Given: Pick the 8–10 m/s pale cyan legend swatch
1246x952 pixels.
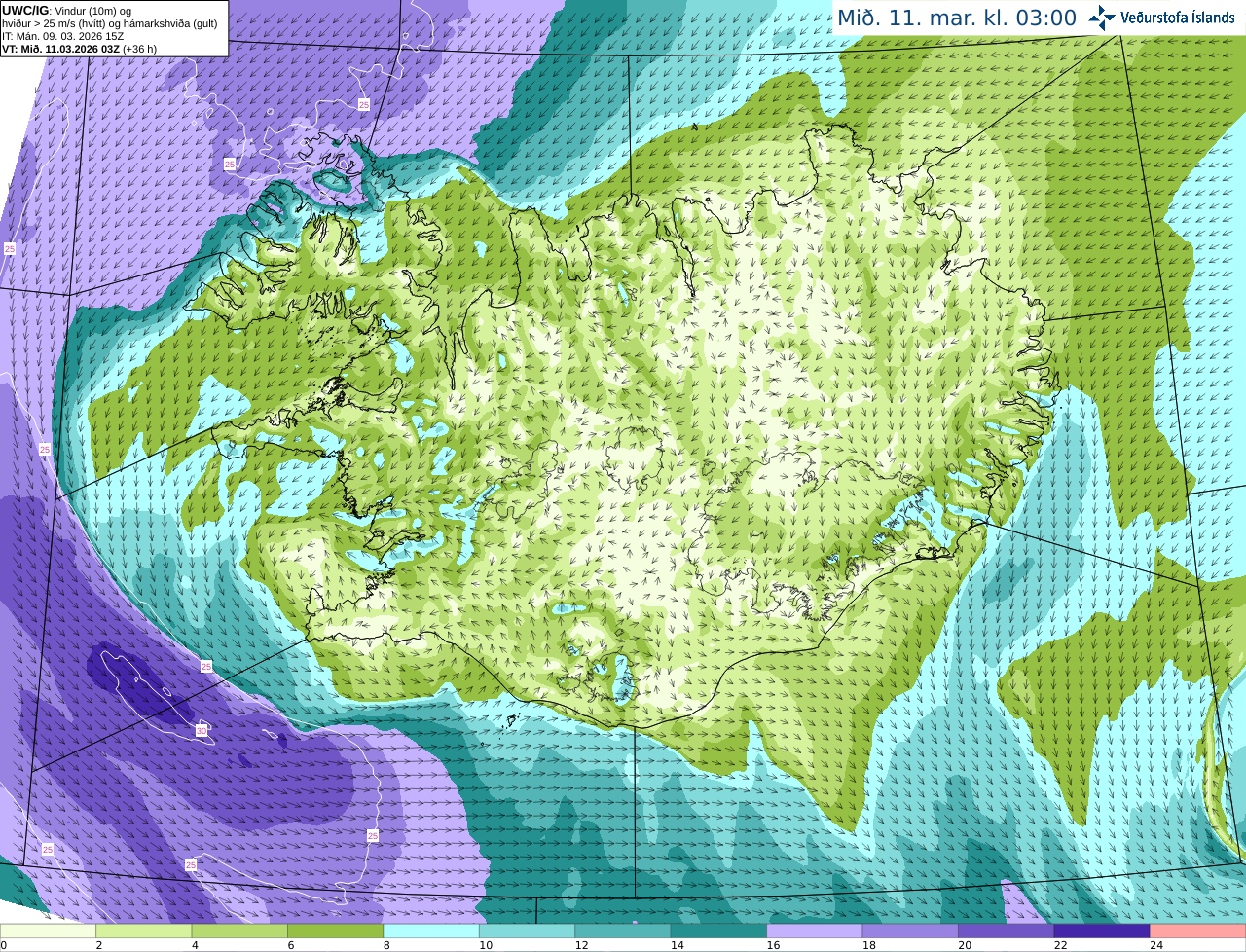Looking at the screenshot, I should (431, 931).
